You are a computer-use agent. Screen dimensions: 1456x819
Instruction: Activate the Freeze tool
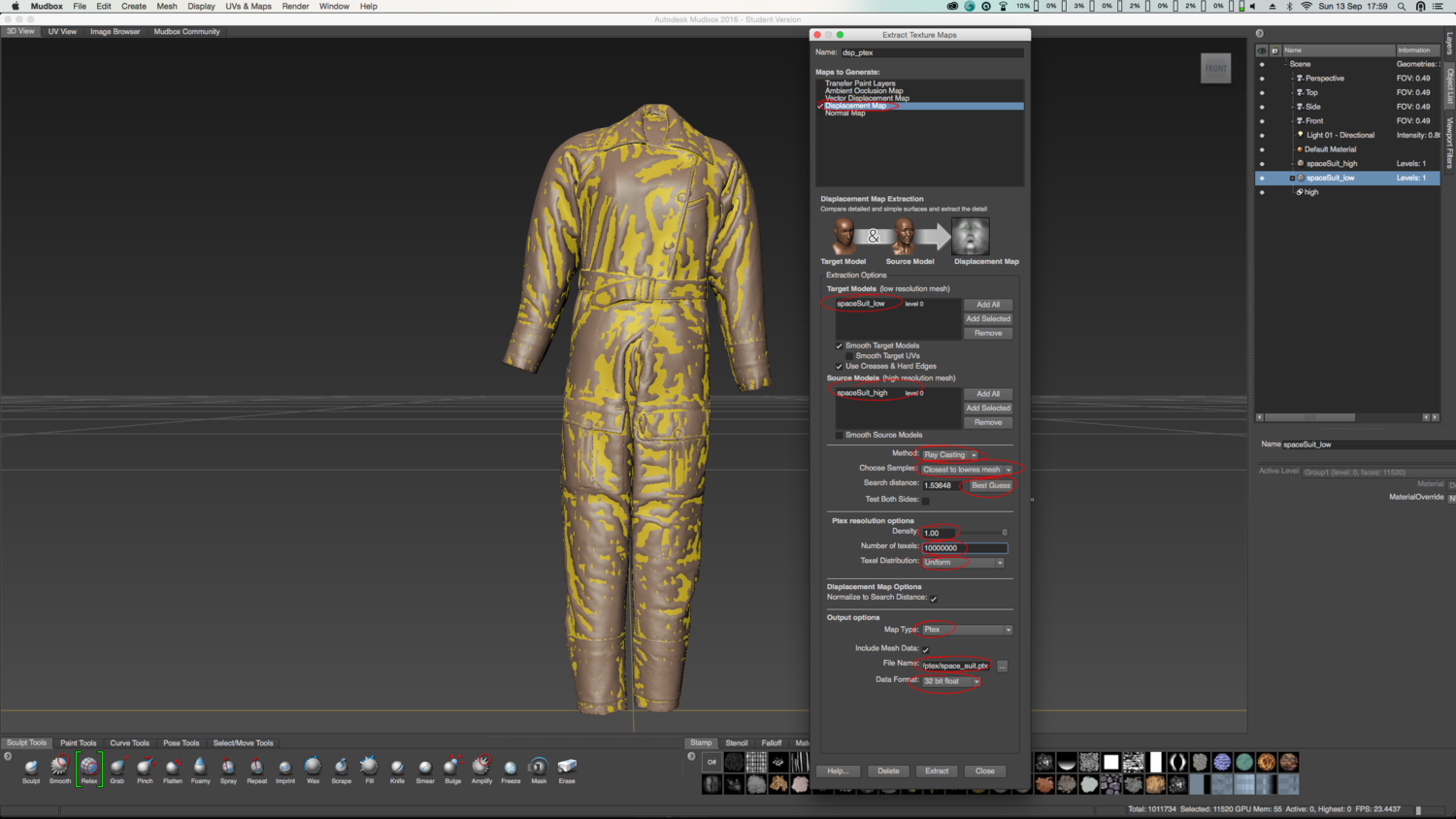tap(511, 768)
